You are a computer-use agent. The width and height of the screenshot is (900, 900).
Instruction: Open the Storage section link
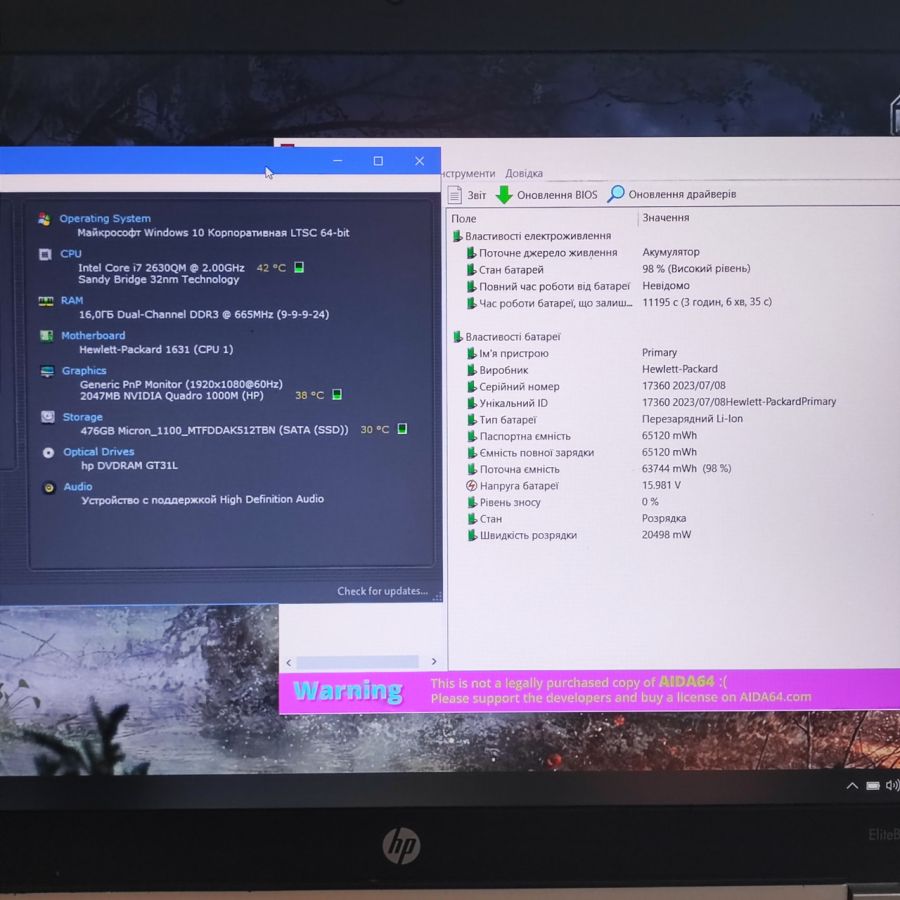tap(83, 417)
